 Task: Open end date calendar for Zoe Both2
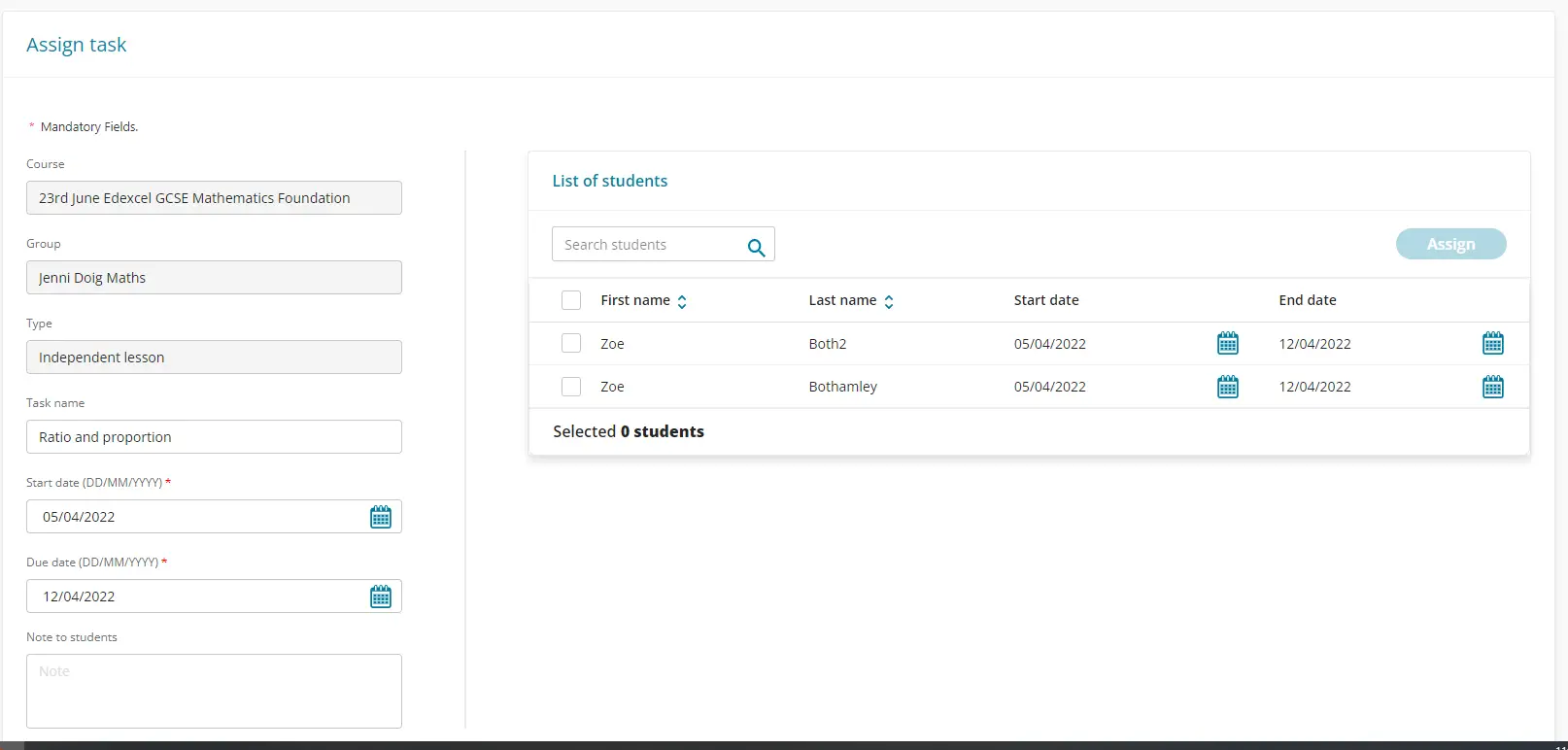(x=1493, y=343)
